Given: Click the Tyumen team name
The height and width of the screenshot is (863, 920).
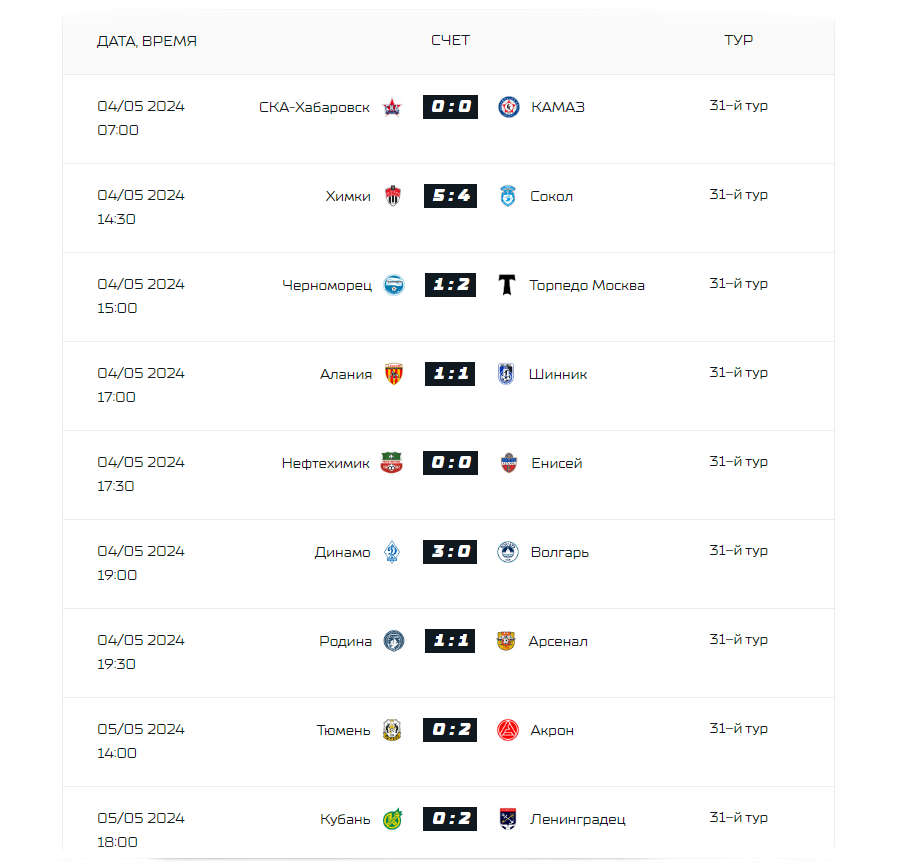Looking at the screenshot, I should point(344,730).
